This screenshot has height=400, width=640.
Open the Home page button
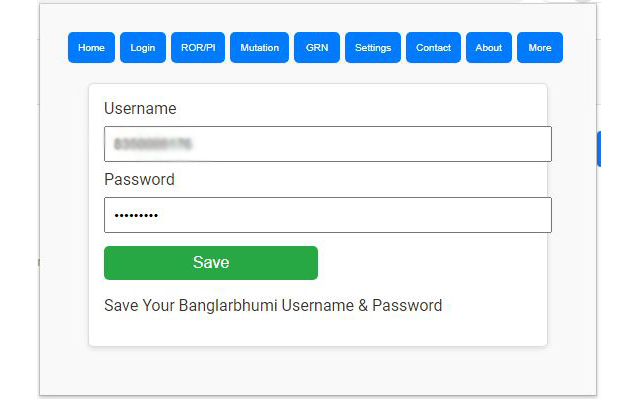(x=91, y=48)
